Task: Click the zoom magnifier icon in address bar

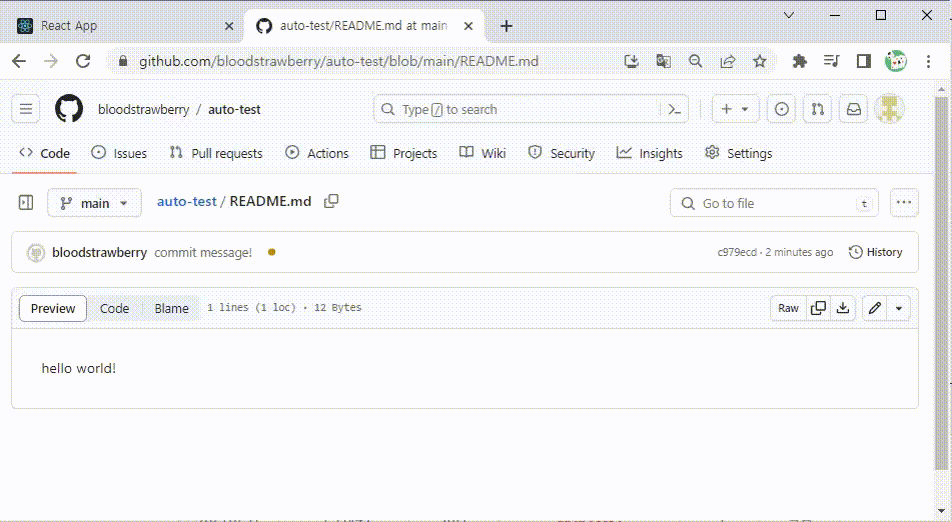Action: [696, 61]
